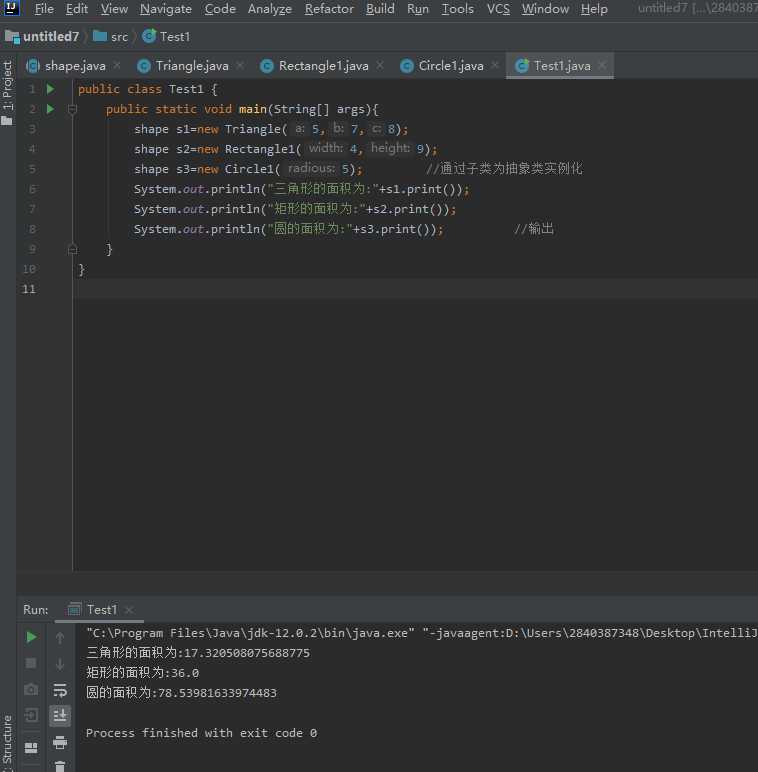
Task: Open the Help menu
Action: (594, 9)
